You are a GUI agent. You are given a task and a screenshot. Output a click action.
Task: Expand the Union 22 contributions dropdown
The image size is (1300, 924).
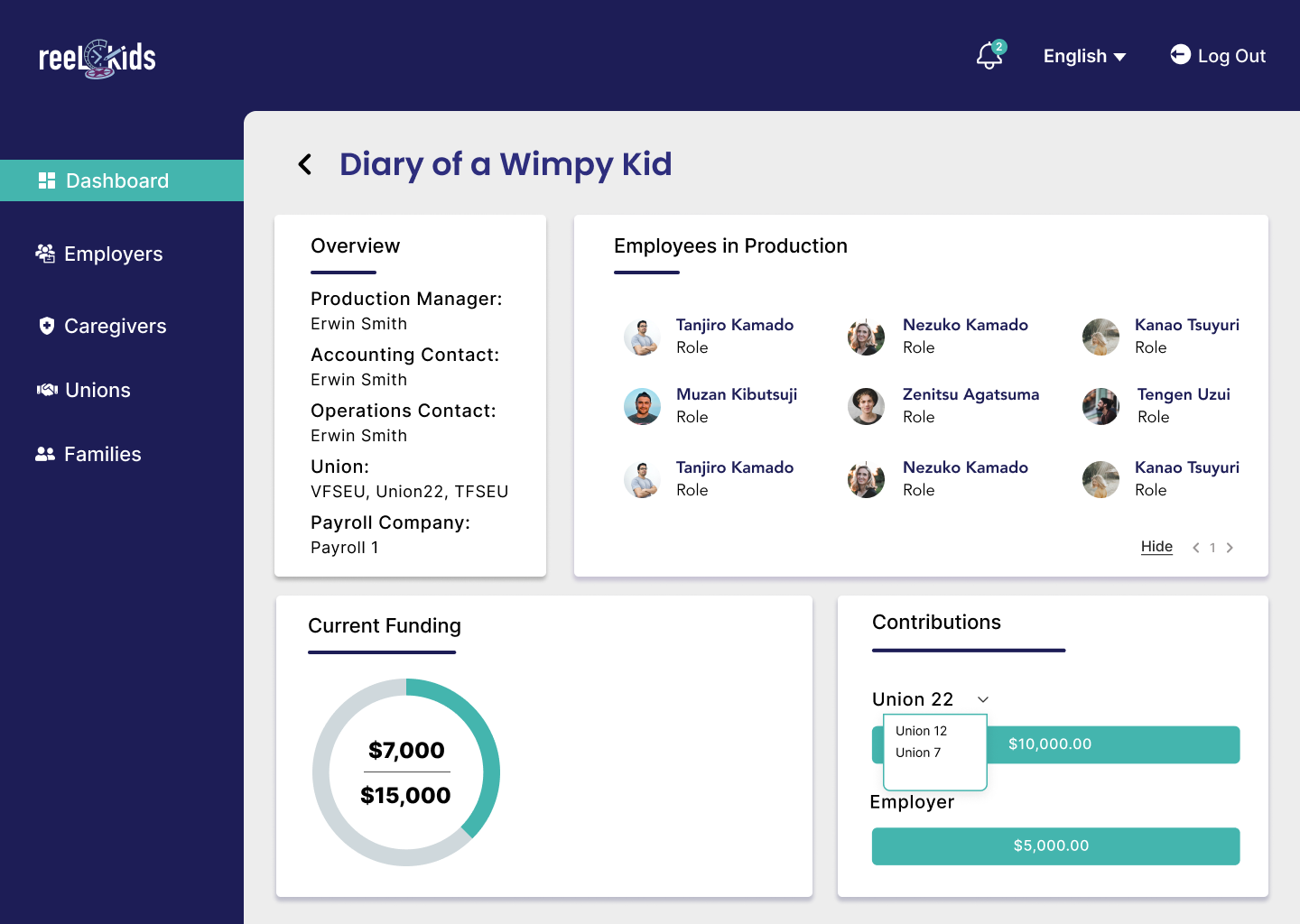pyautogui.click(x=982, y=699)
